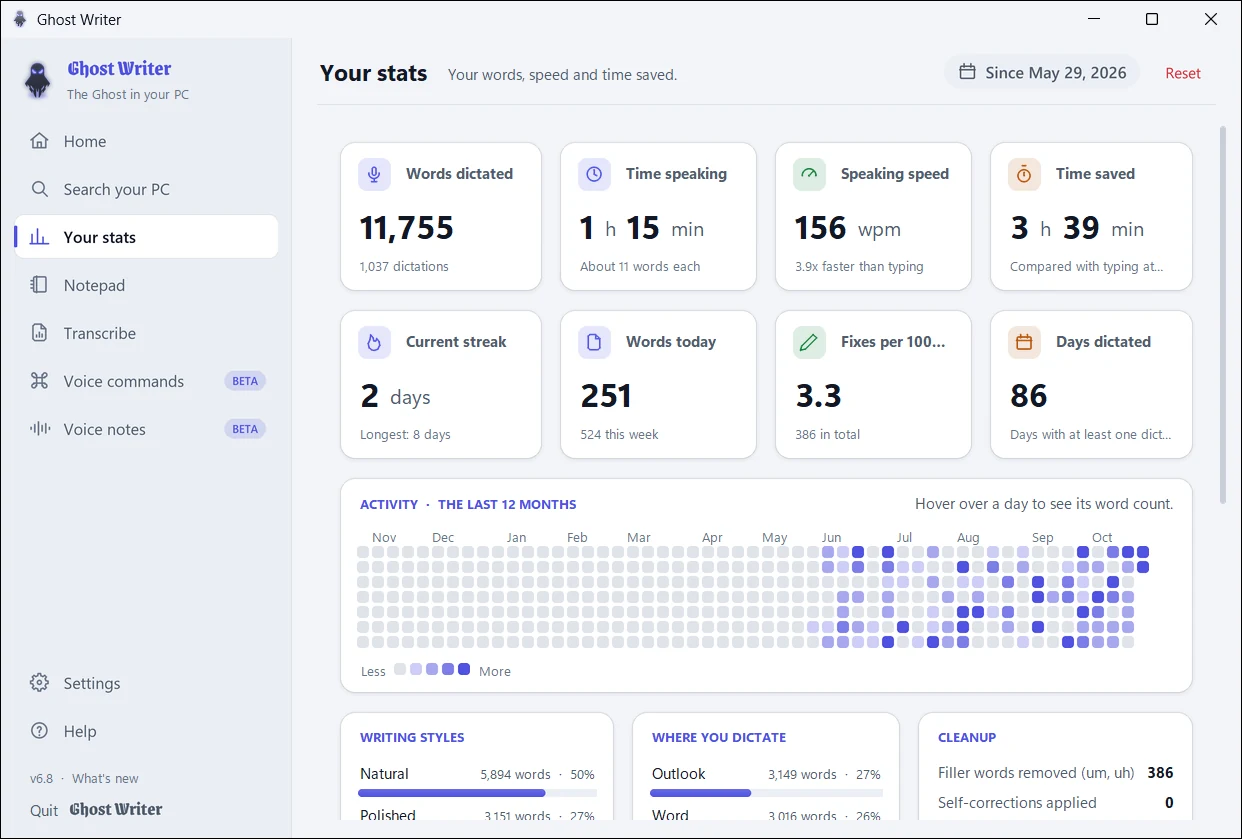Click the vertical scrollbar of stats page
This screenshot has height=839, width=1242.
coord(1222,314)
